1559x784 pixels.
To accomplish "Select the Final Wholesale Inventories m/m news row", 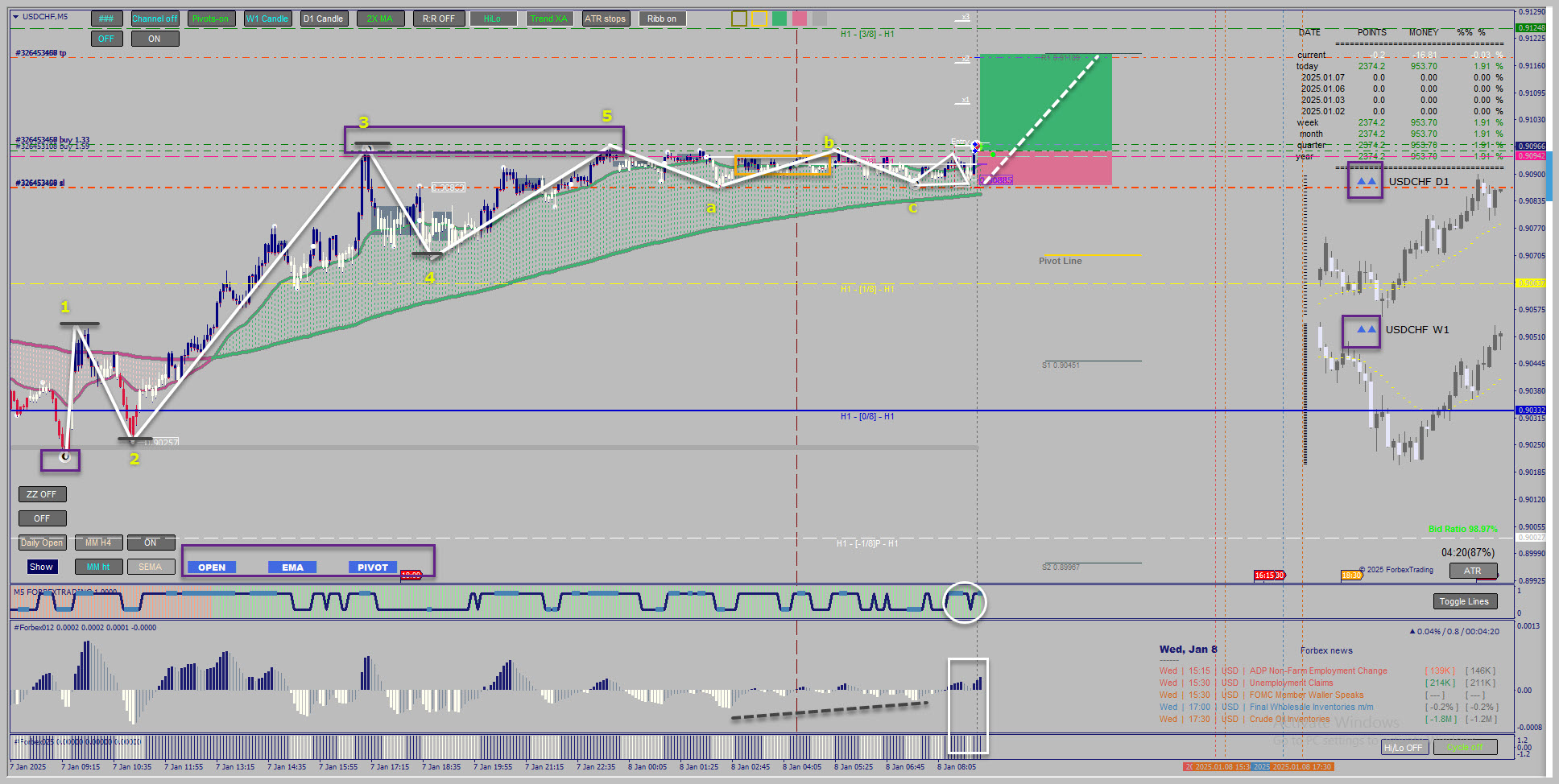I will click(x=1327, y=707).
